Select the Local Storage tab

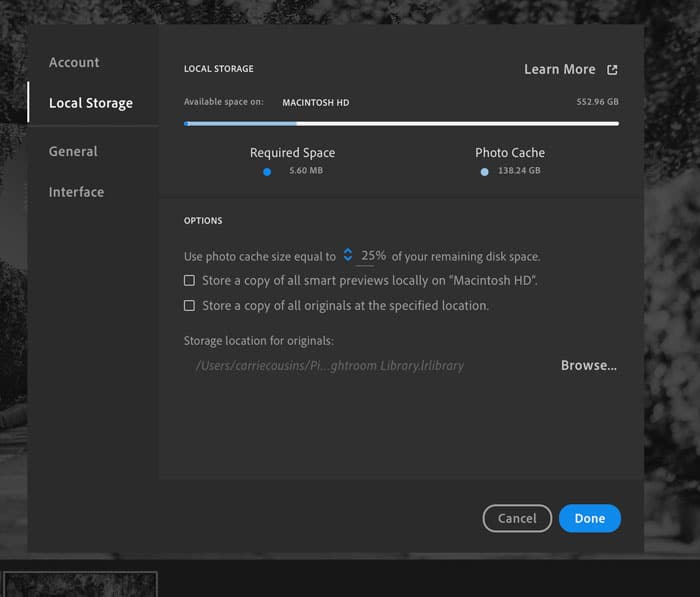pyautogui.click(x=90, y=103)
